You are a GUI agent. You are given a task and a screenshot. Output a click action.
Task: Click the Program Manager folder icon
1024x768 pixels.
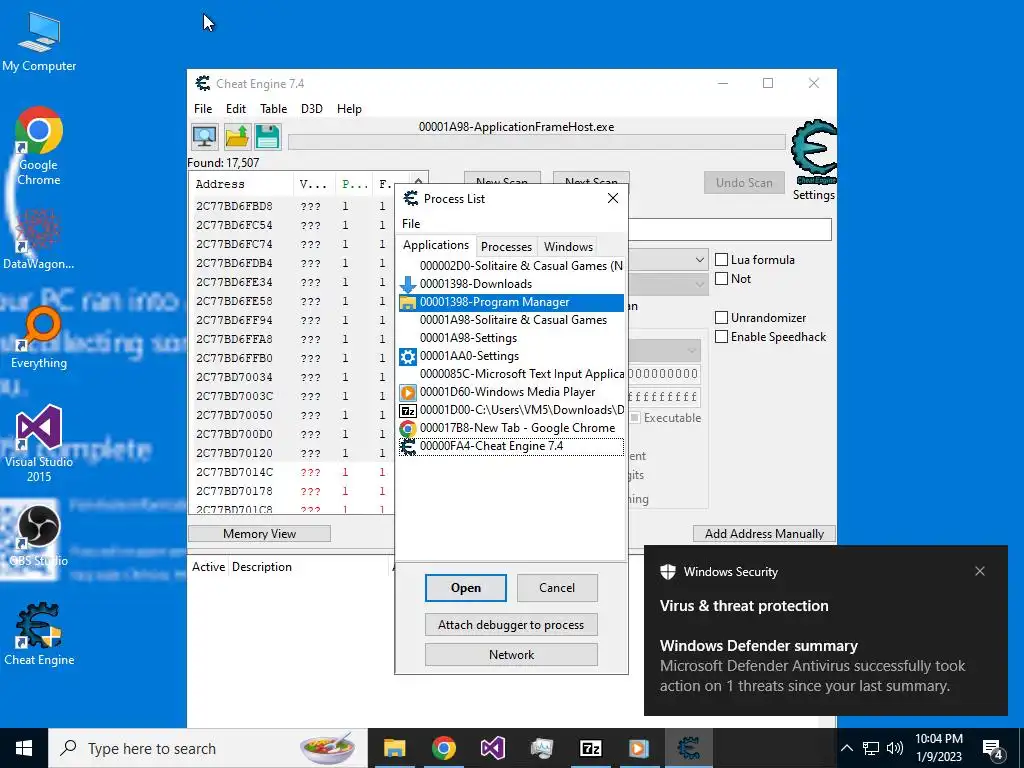click(x=408, y=302)
